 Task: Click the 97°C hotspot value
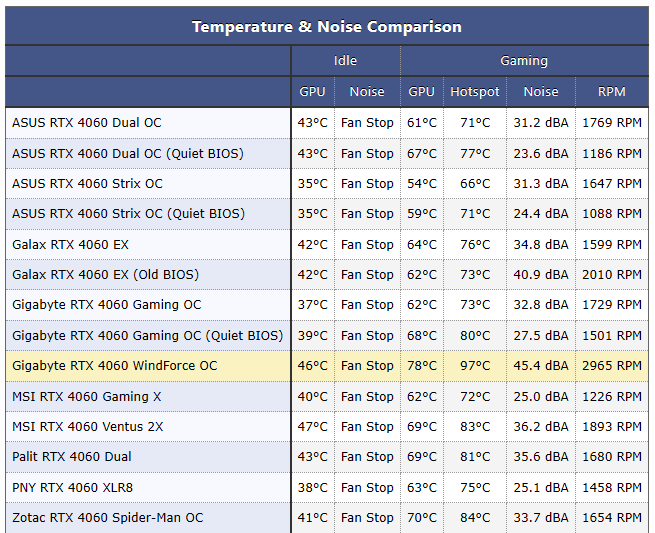pos(475,366)
